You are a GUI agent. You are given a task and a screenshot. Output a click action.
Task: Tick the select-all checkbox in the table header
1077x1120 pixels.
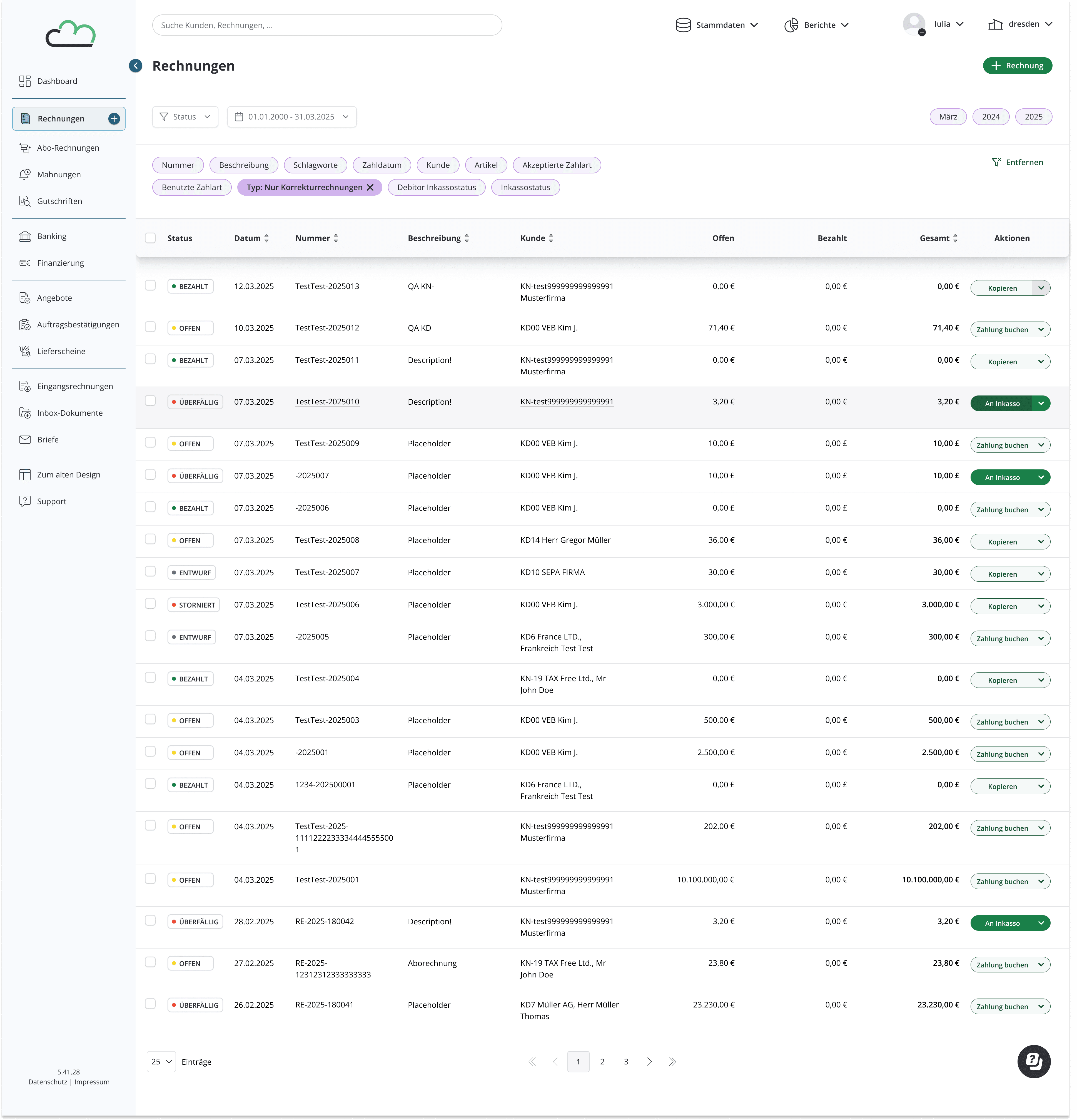coord(150,238)
